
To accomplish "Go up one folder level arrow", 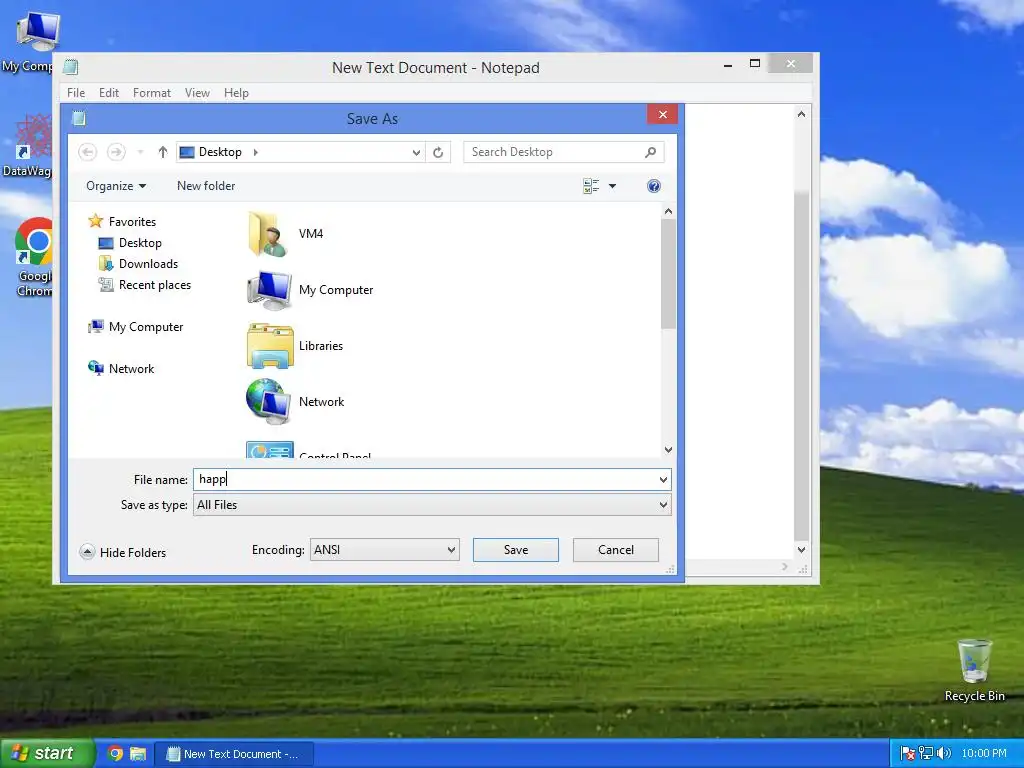I will tap(163, 152).
